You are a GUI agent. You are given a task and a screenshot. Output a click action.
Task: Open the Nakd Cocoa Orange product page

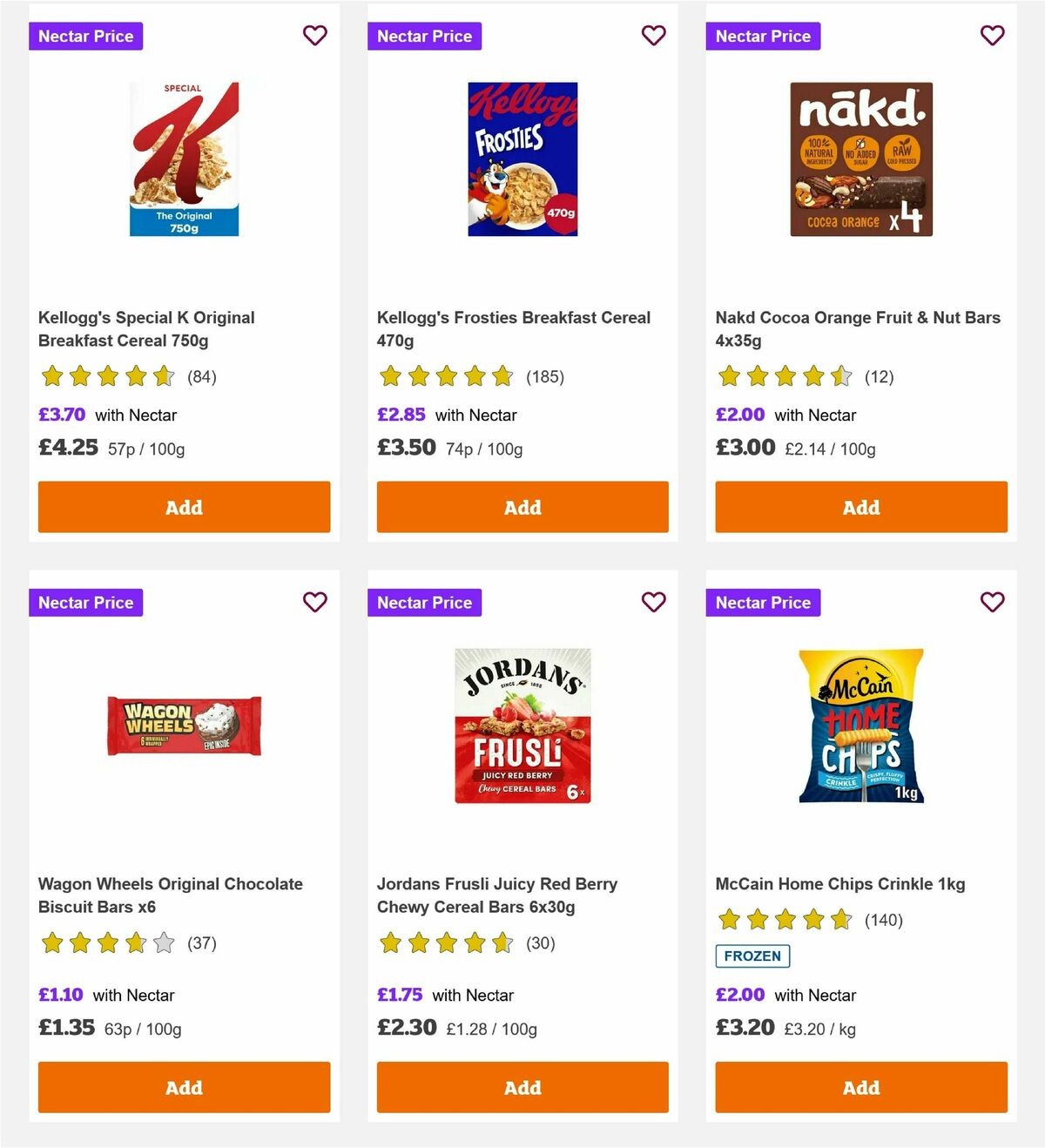coord(857,328)
